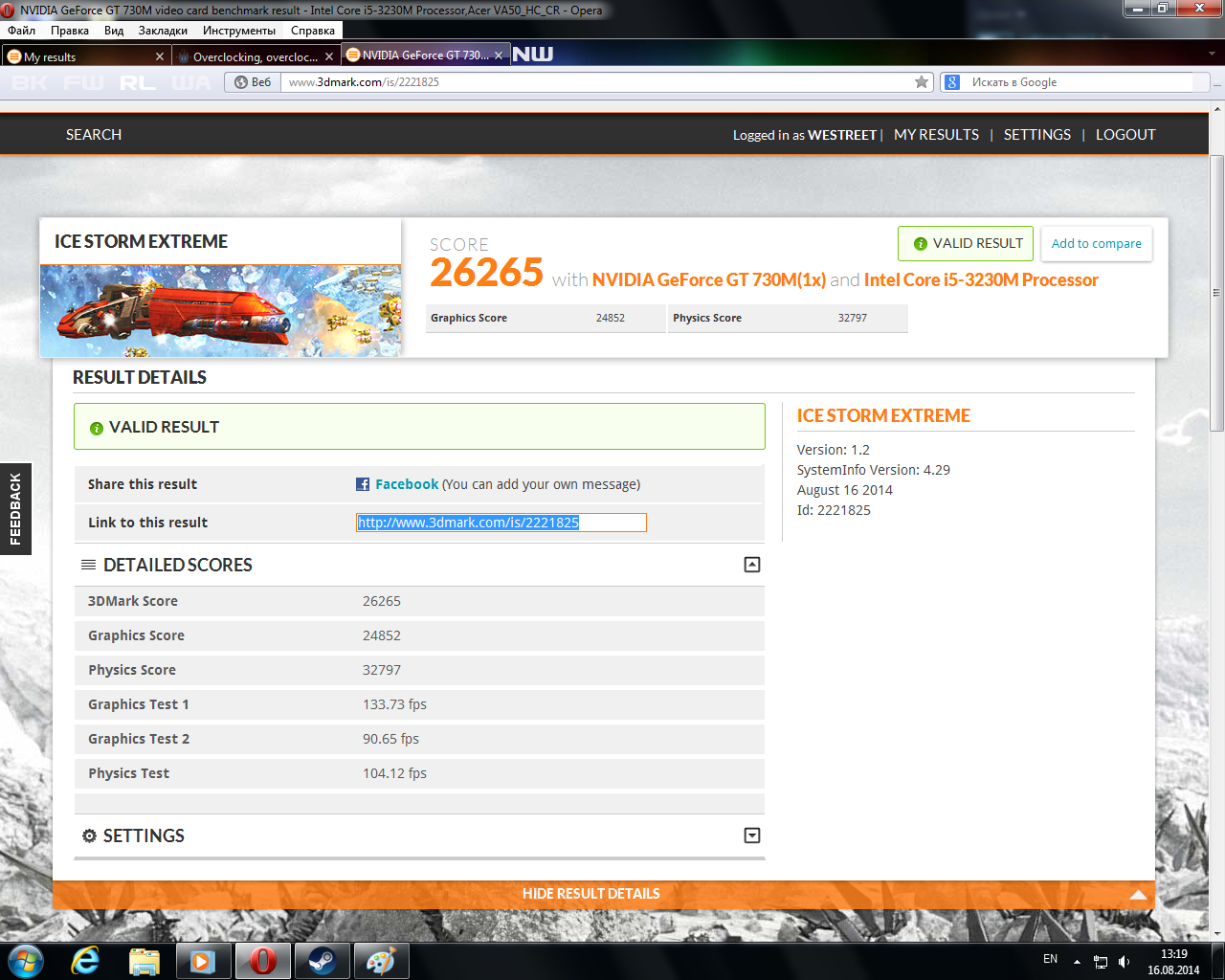
Task: Click the RL speed dial shortcut
Action: [137, 82]
